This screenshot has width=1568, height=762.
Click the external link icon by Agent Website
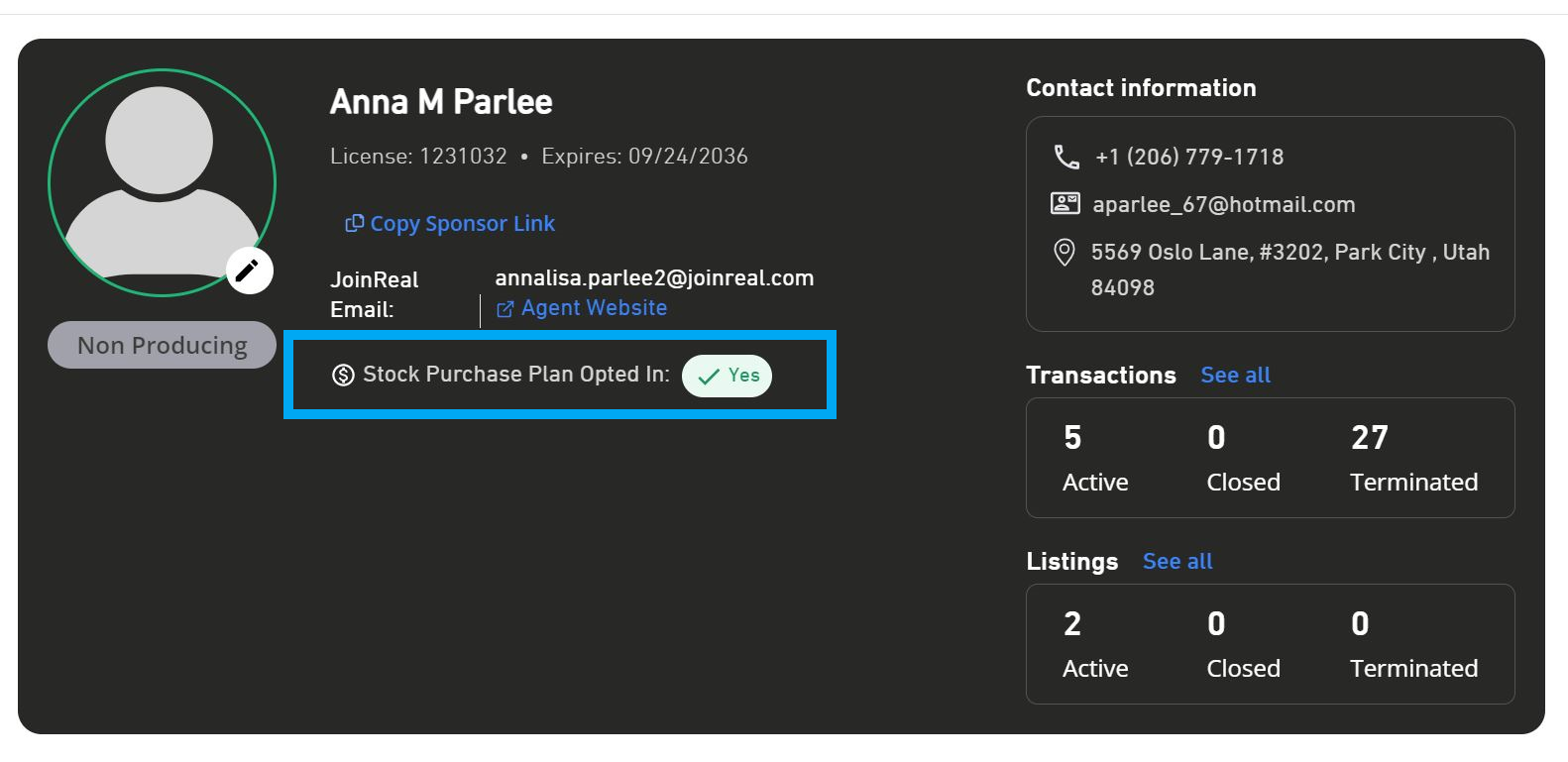pos(504,309)
